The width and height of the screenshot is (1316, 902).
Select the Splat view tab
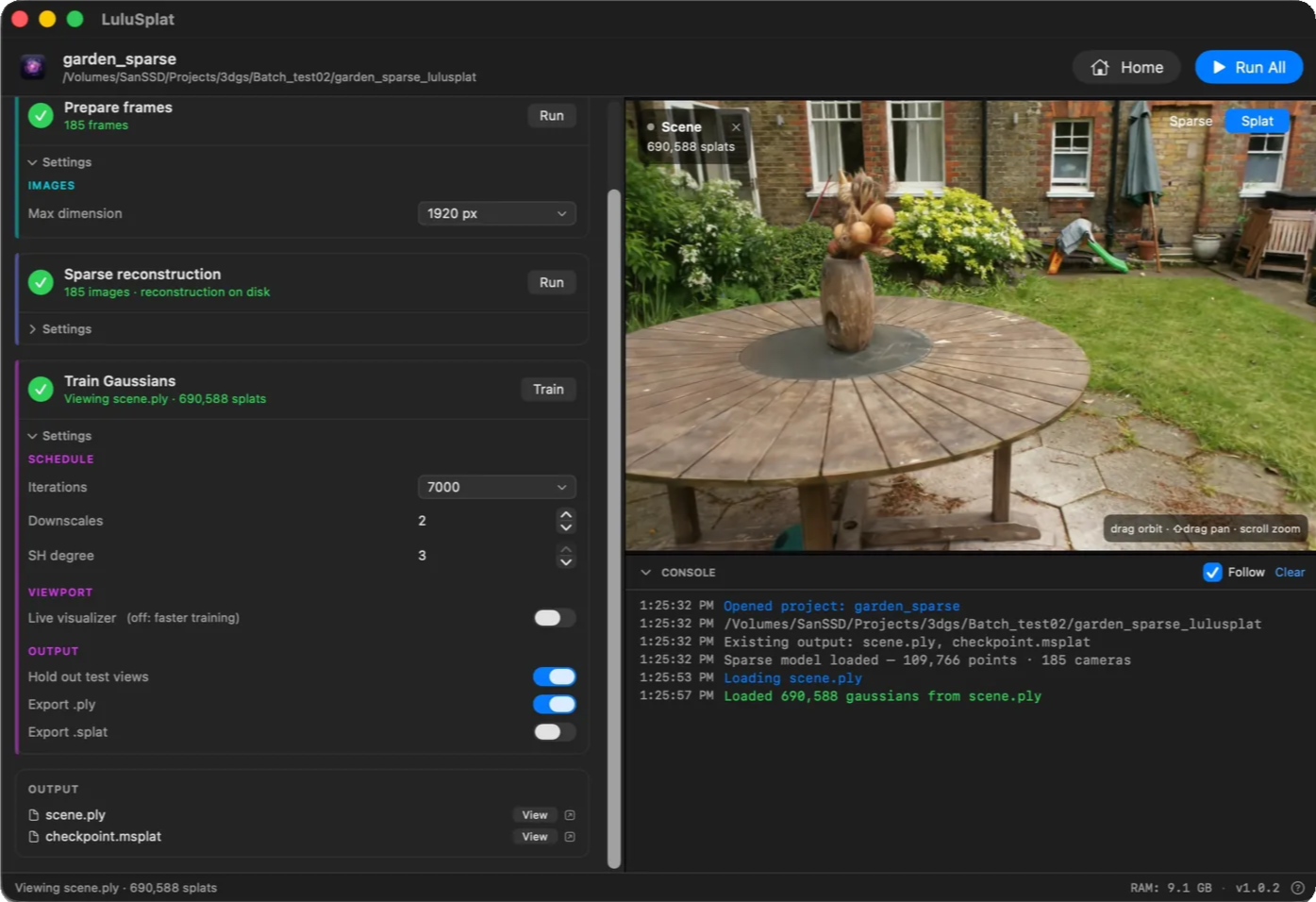(x=1257, y=121)
